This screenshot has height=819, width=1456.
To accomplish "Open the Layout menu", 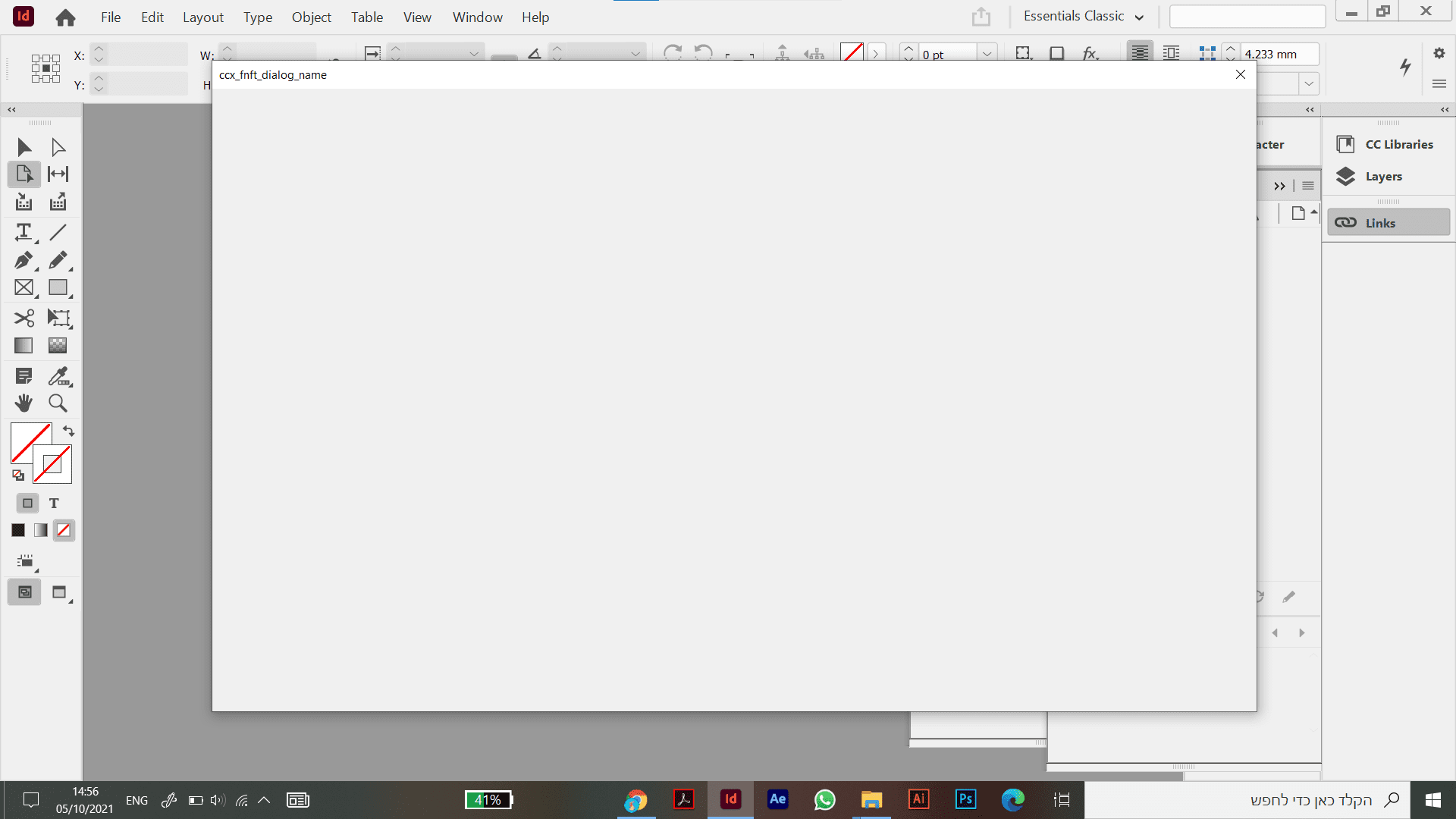I will click(202, 17).
